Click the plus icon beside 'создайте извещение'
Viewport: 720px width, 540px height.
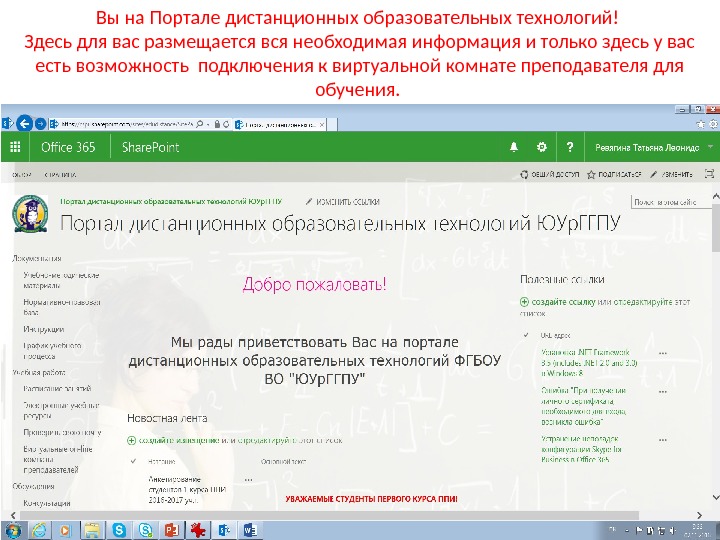[131, 440]
